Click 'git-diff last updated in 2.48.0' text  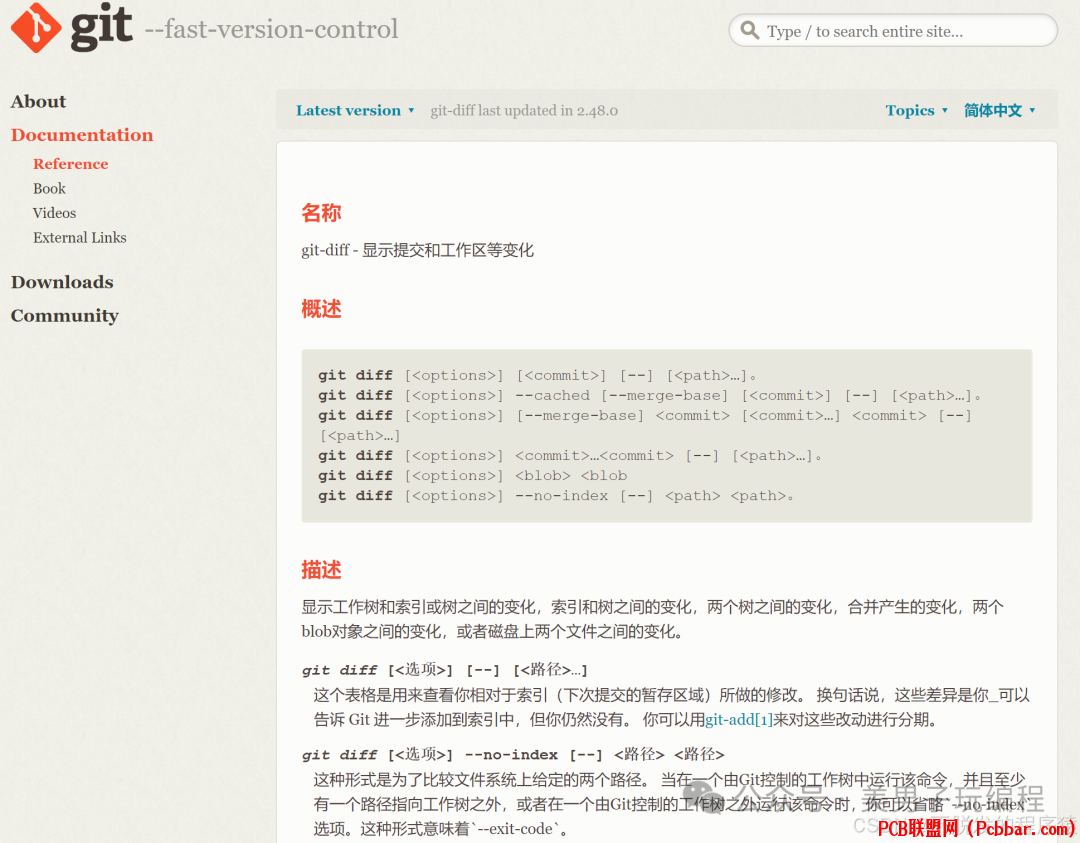(524, 110)
